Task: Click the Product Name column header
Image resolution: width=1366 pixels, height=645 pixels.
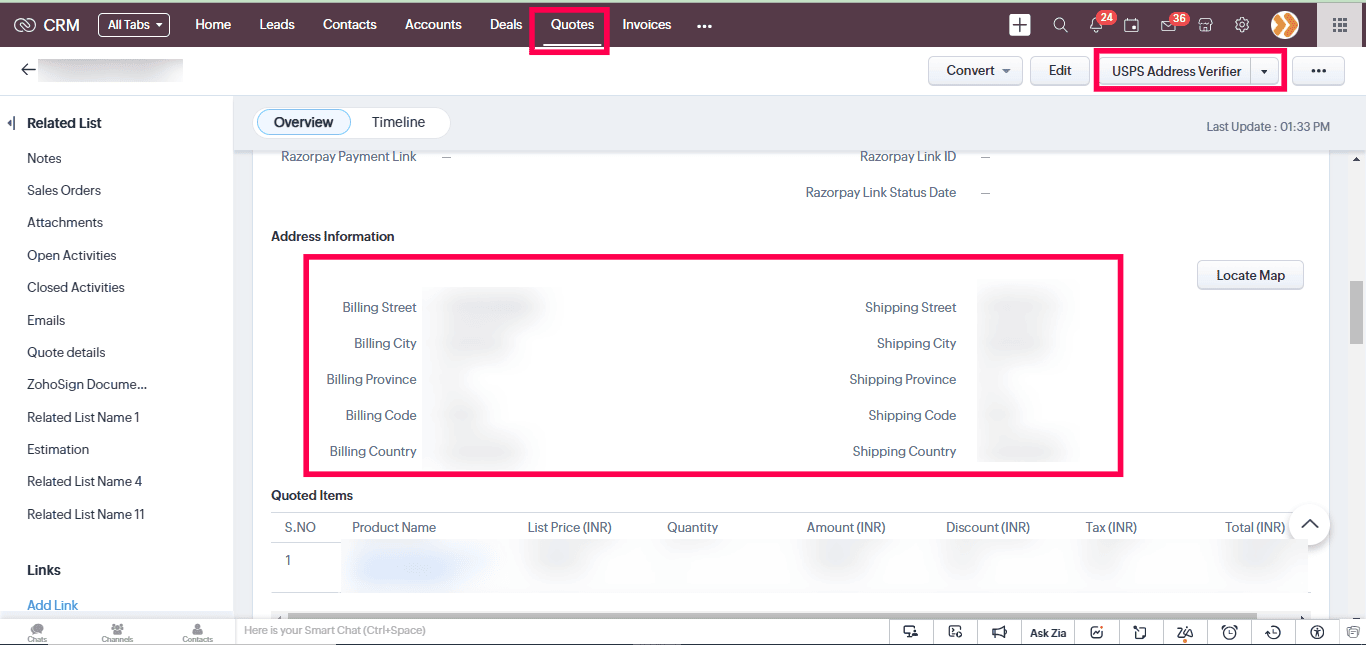Action: coord(394,527)
